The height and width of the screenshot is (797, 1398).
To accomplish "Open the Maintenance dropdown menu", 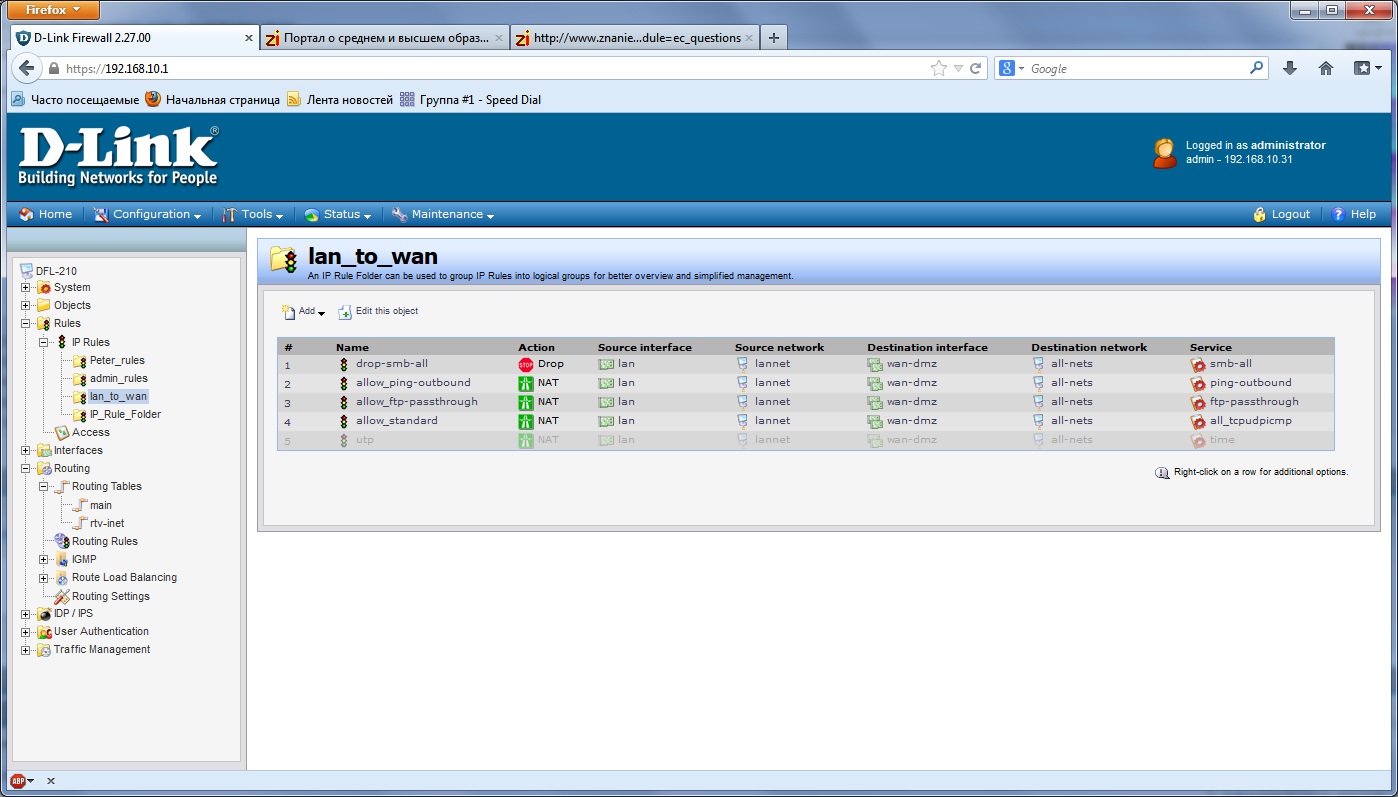I will point(442,214).
